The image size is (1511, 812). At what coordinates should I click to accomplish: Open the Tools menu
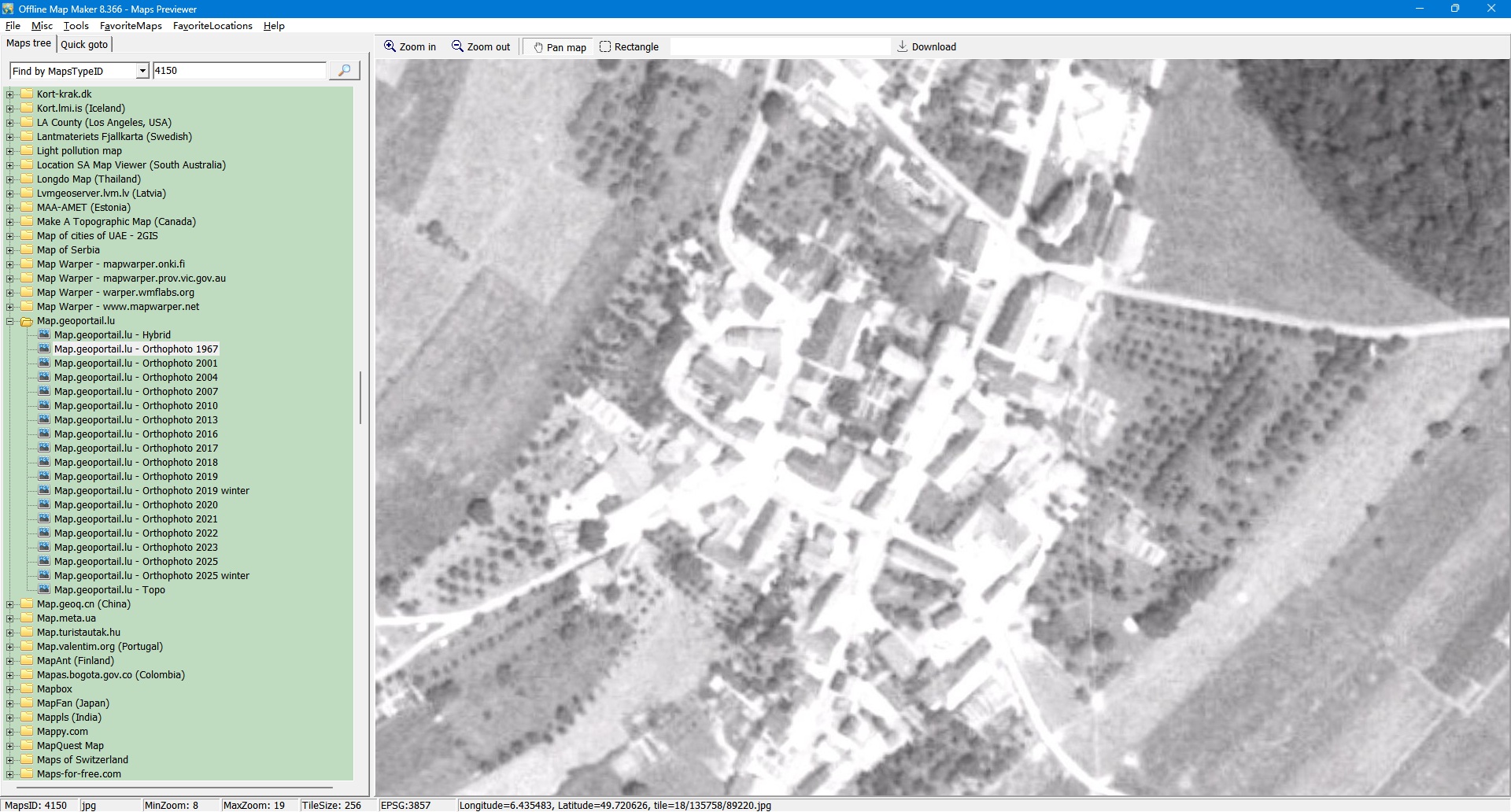click(76, 26)
